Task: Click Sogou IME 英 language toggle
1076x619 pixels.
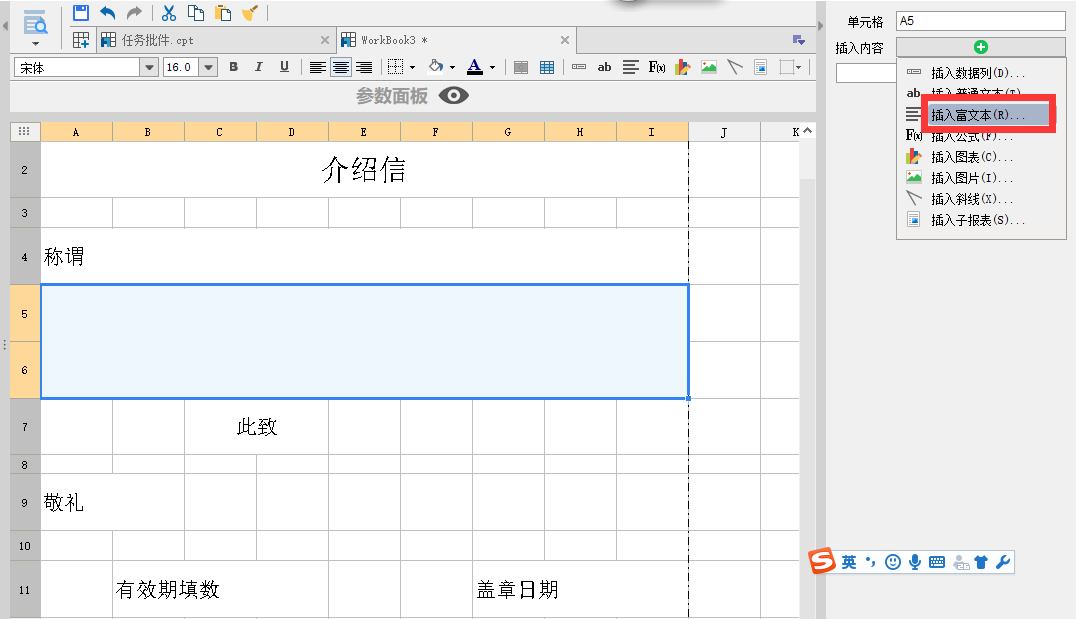Action: pos(849,562)
